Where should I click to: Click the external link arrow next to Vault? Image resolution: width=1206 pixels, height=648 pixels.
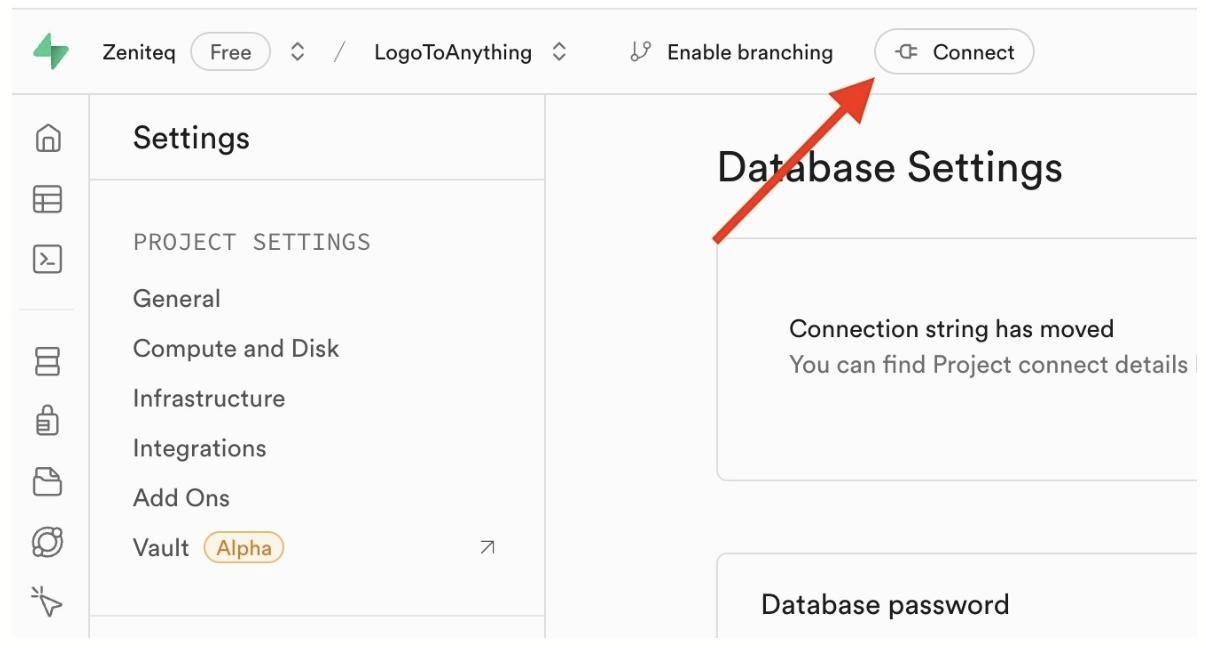487,547
